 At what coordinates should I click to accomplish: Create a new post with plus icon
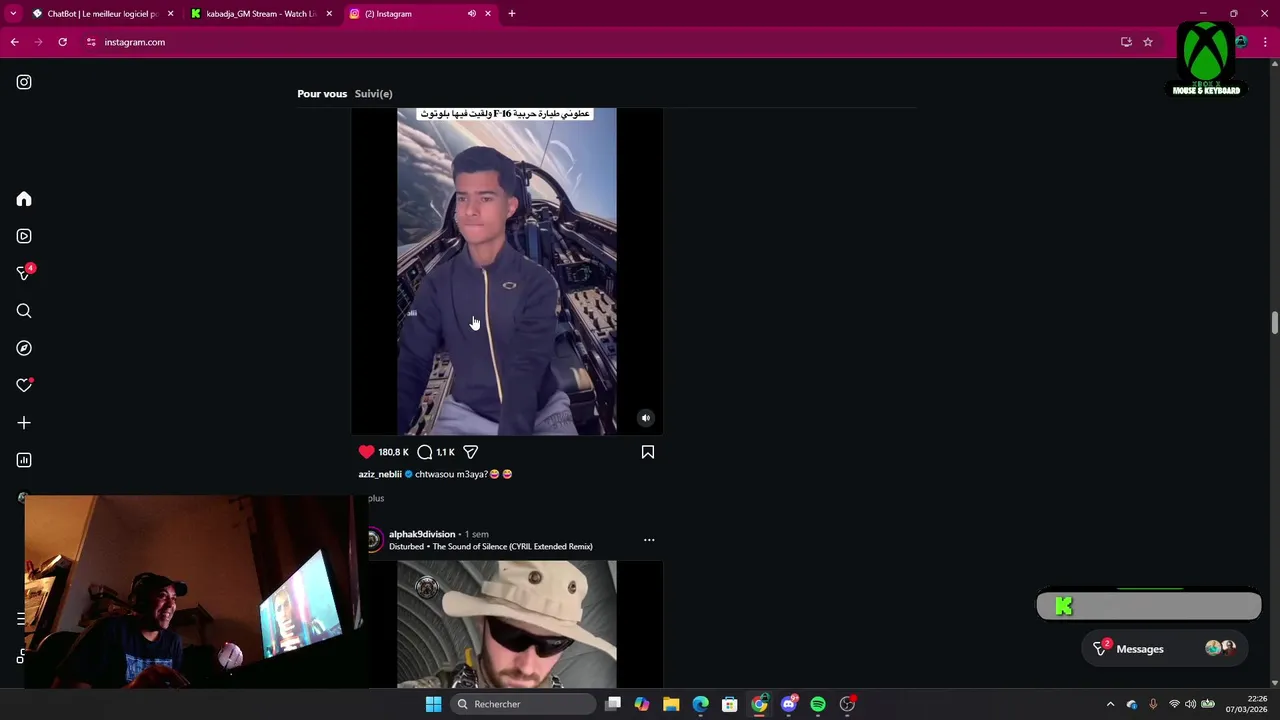tap(24, 423)
